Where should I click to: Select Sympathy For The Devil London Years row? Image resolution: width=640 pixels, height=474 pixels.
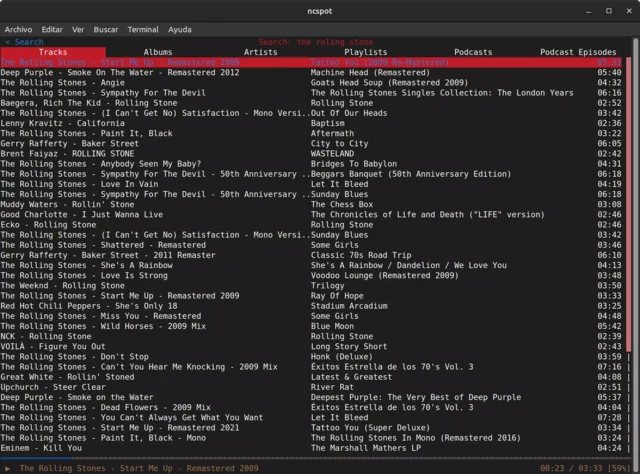(x=311, y=93)
